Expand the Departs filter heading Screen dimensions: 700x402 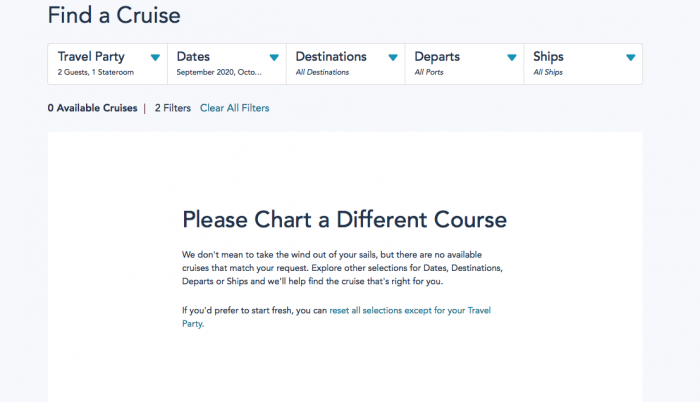pyautogui.click(x=438, y=57)
